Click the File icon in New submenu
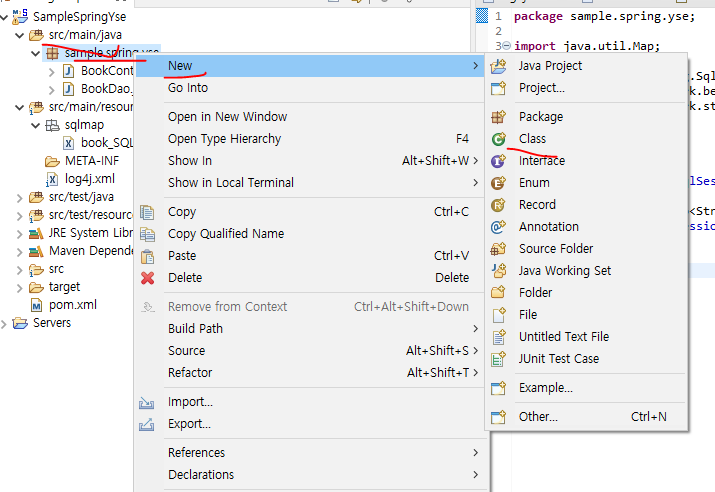 pyautogui.click(x=498, y=315)
